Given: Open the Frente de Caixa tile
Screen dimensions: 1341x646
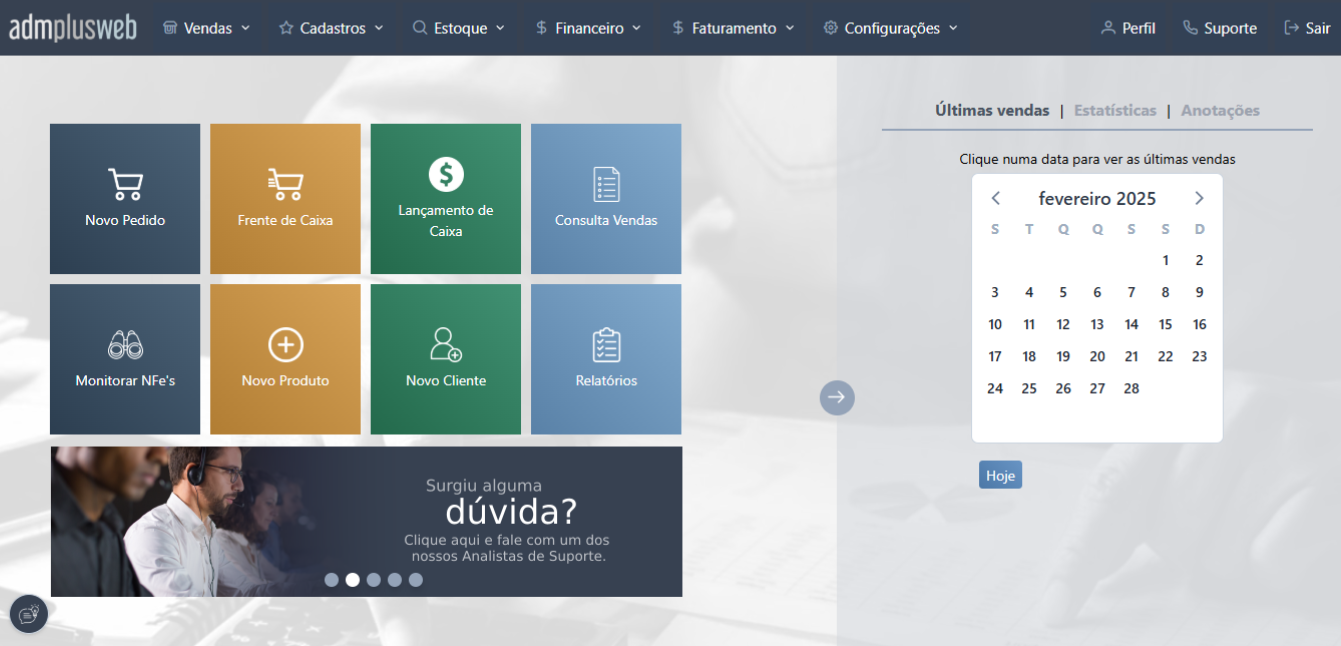Looking at the screenshot, I should pos(285,199).
